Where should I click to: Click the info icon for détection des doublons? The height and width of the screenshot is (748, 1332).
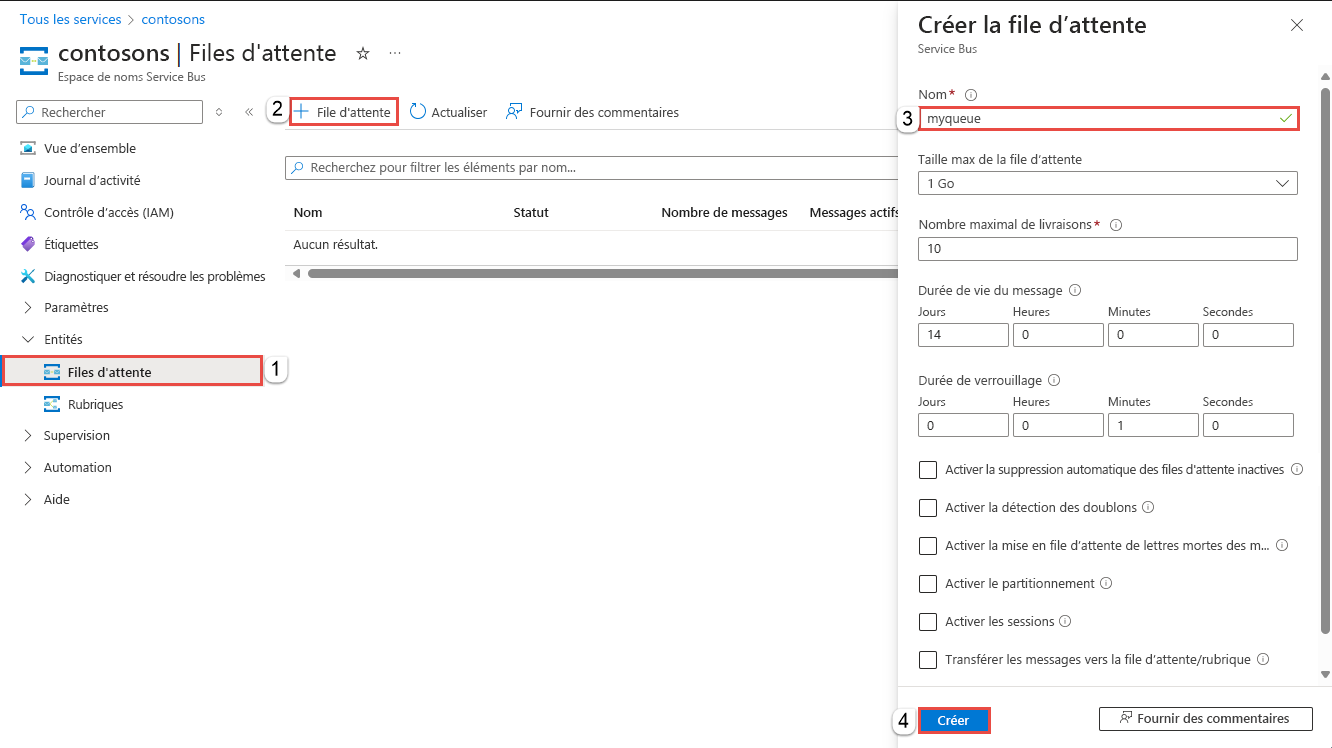tap(1148, 507)
